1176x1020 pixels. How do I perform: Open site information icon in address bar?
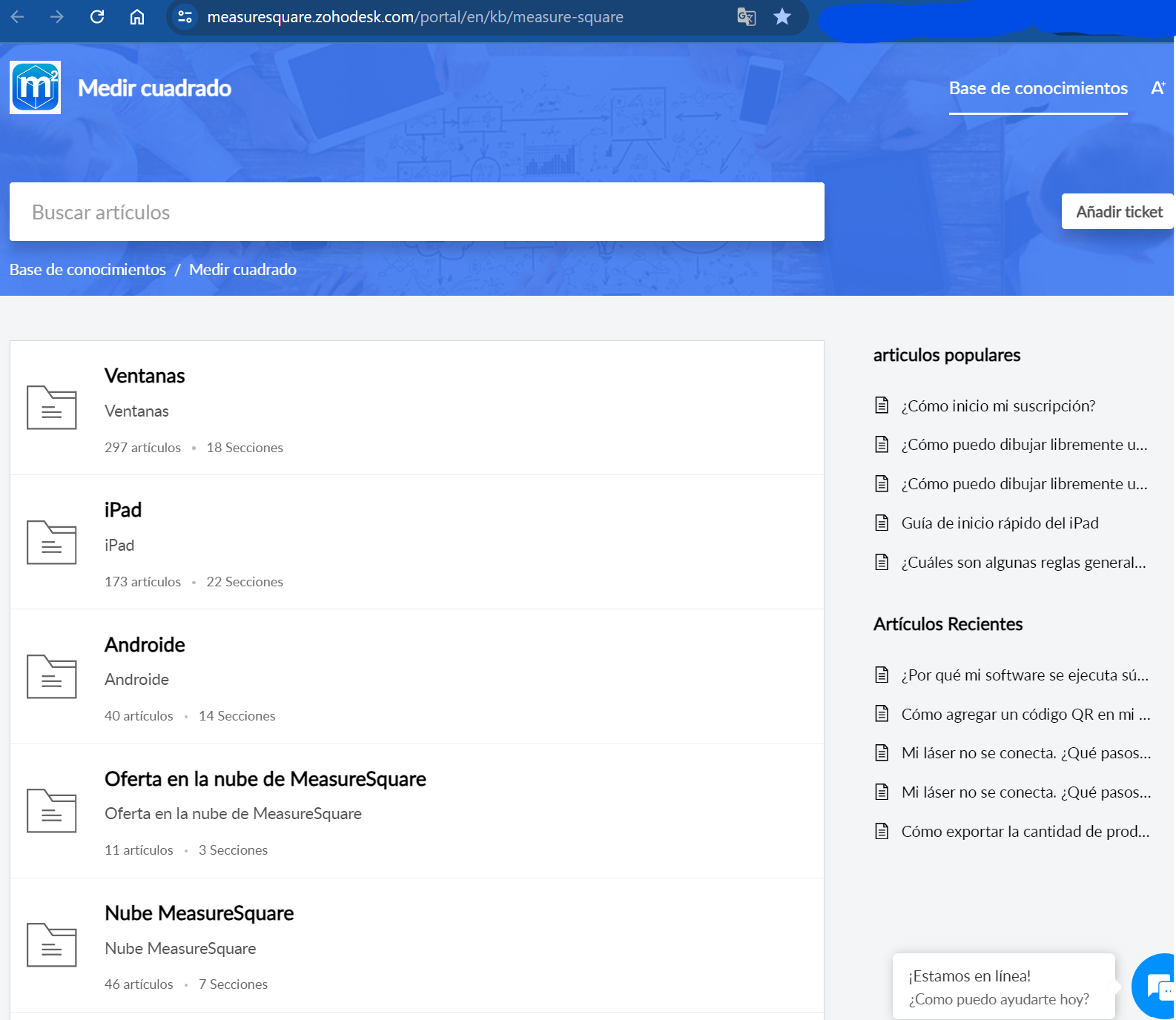[185, 16]
